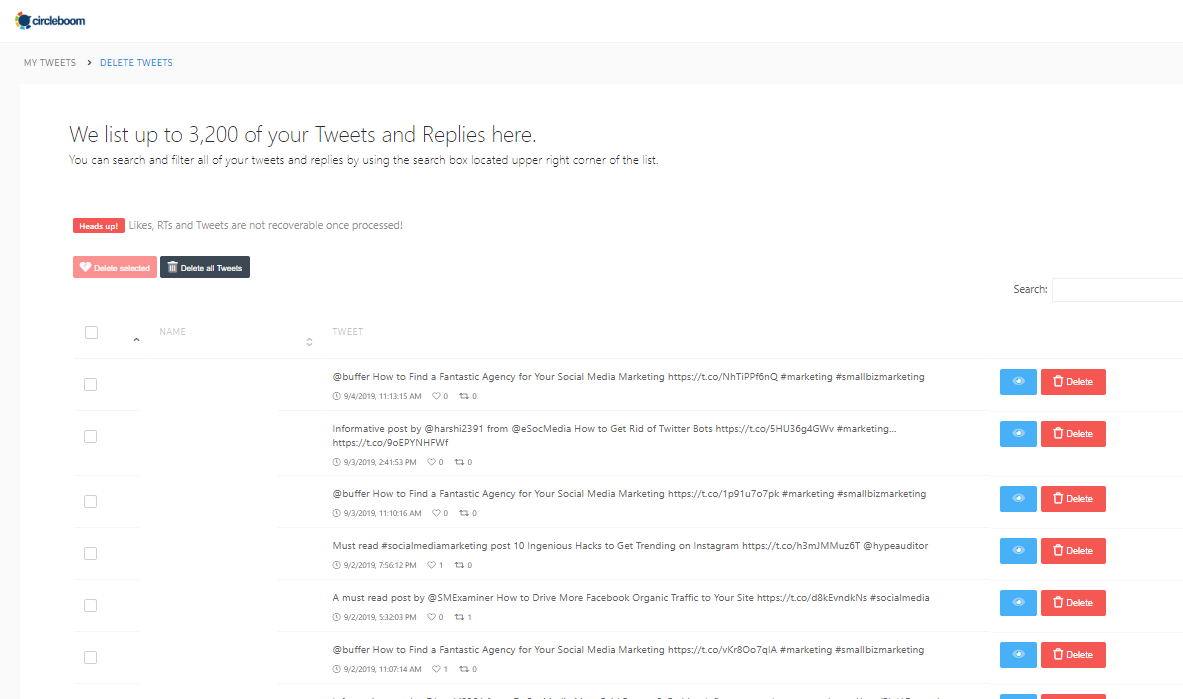Screen dimensions: 1183x699
Task: Check the box for the 9/4/2019 @buffer tweet
Action: (90, 384)
